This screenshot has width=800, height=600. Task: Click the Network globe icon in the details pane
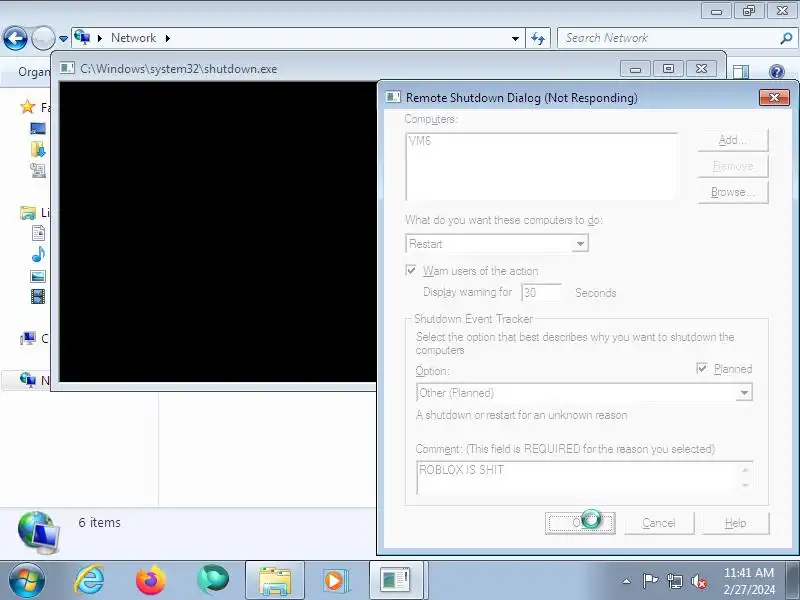pyautogui.click(x=38, y=533)
